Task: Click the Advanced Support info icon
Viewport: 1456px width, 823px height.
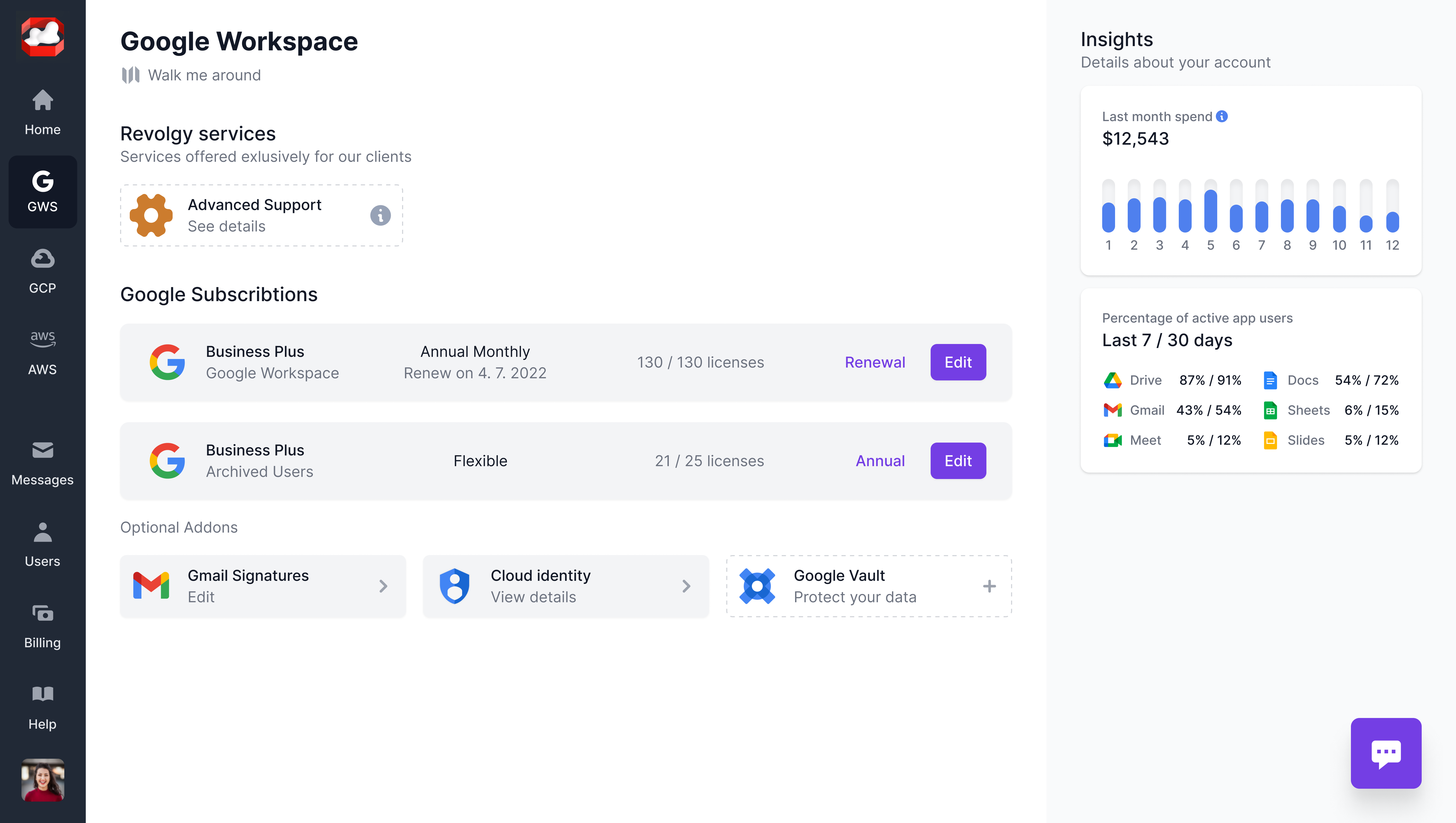Action: 381,215
